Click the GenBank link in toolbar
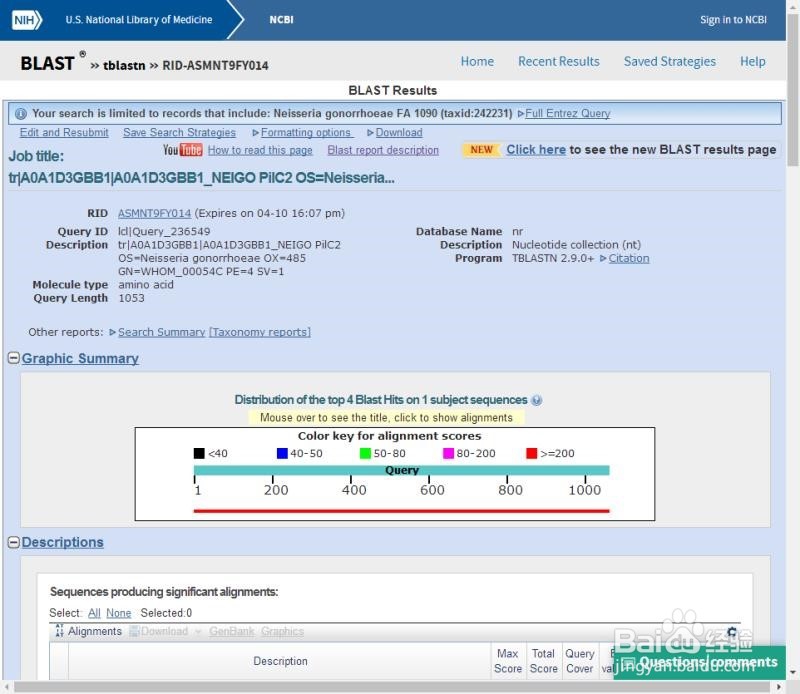The width and height of the screenshot is (800, 694). pyautogui.click(x=232, y=631)
